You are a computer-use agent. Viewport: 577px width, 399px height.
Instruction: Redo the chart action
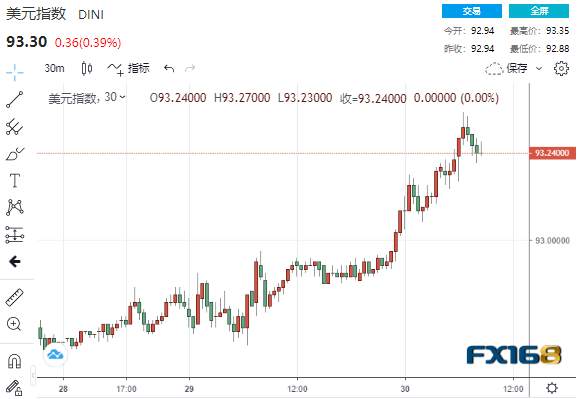coord(190,68)
